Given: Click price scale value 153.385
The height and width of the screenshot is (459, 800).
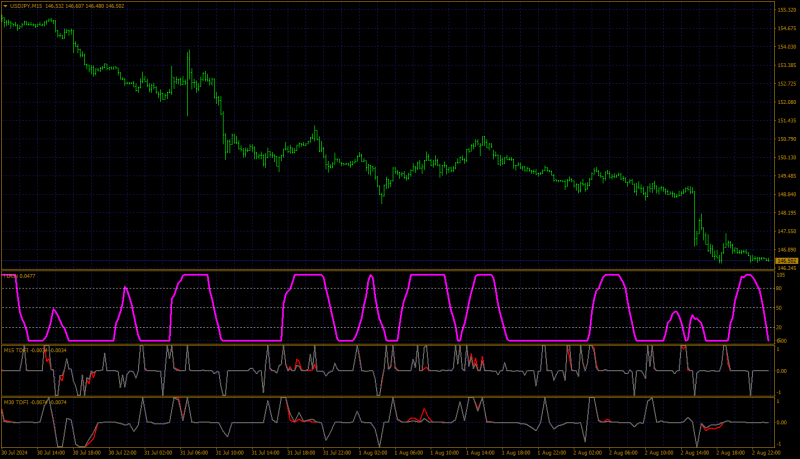Looking at the screenshot, I should (787, 65).
